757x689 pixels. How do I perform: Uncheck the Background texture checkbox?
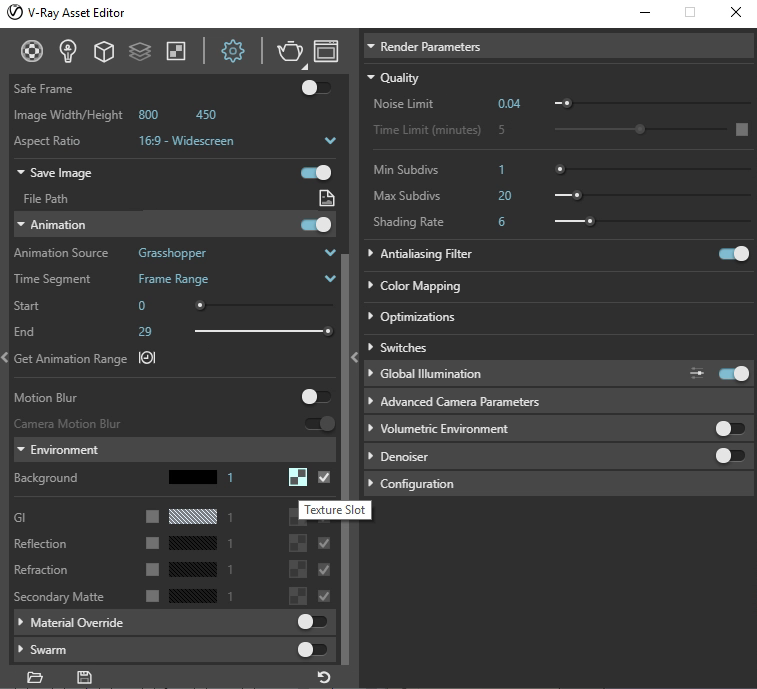tap(324, 477)
